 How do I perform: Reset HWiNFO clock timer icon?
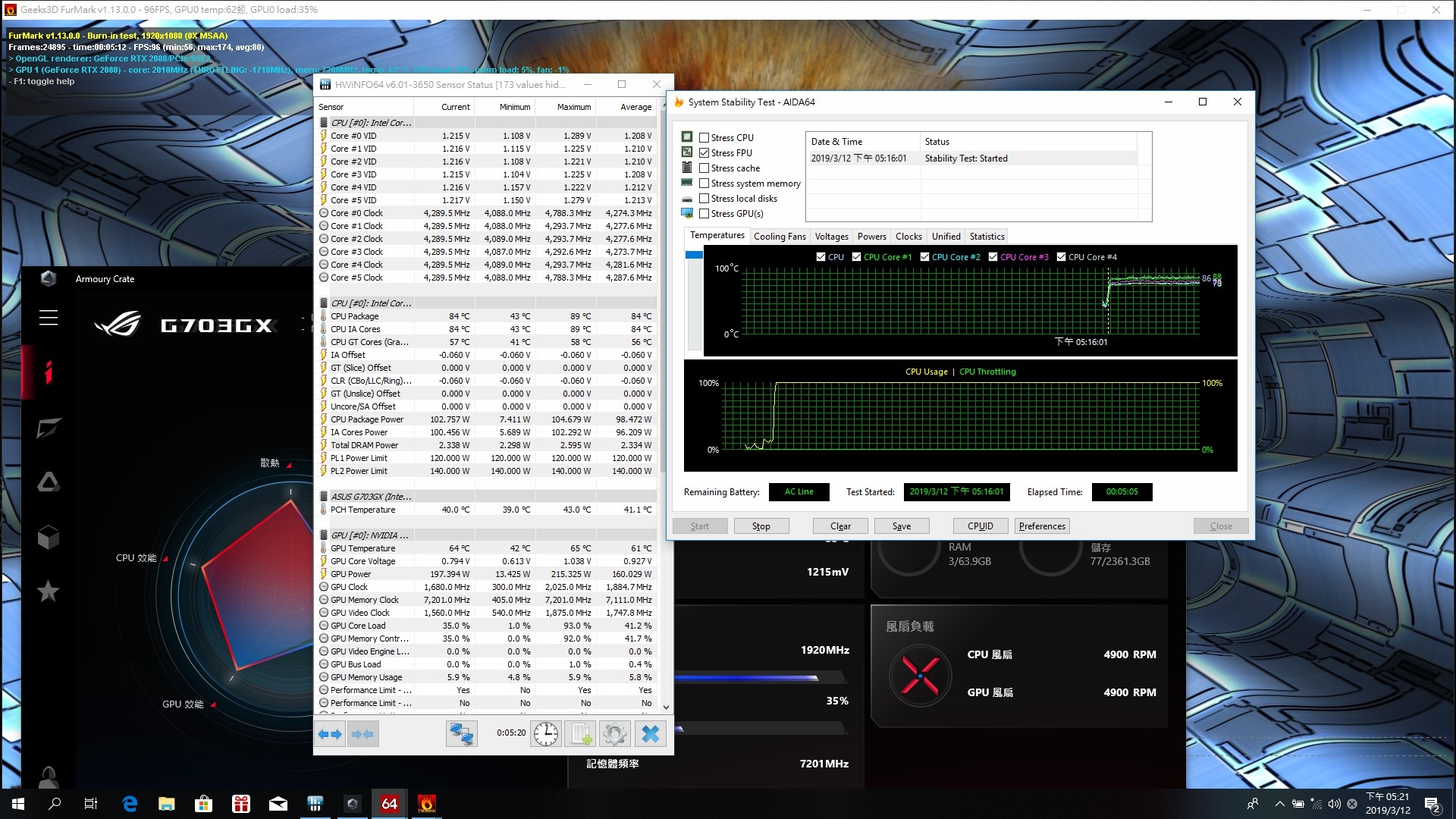tap(546, 734)
